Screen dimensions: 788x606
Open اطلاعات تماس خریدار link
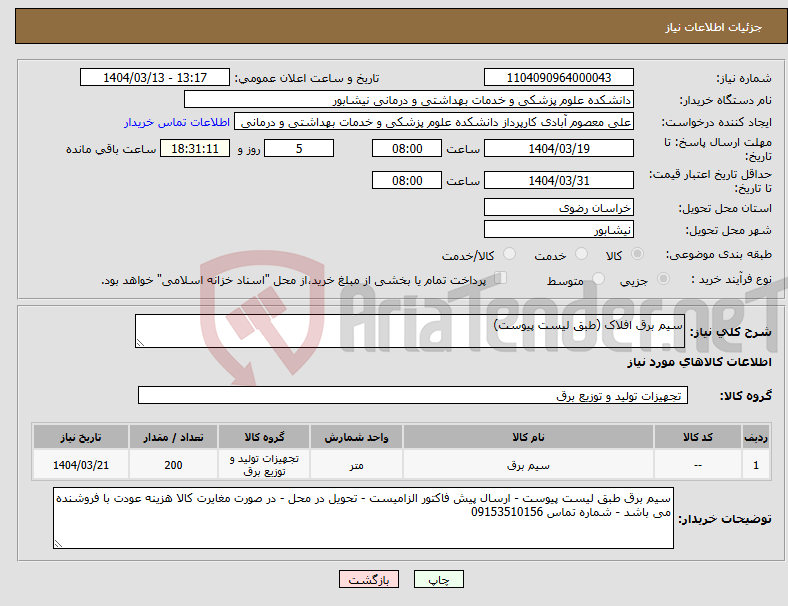(x=177, y=122)
